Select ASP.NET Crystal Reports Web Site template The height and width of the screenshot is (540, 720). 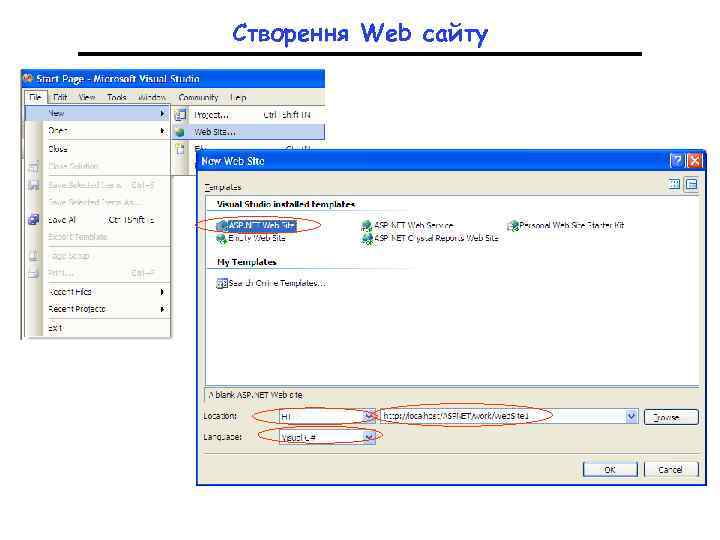click(x=430, y=238)
